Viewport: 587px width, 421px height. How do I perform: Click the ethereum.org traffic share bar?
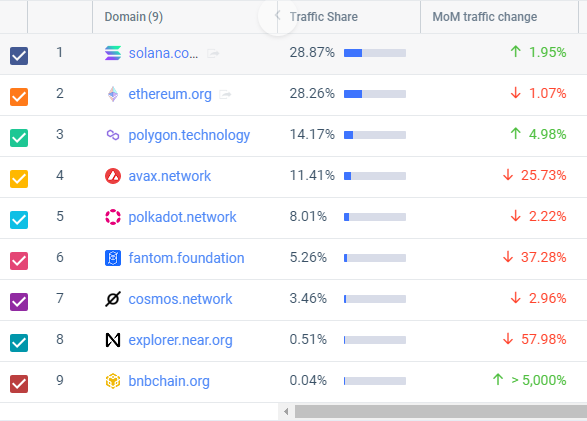375,94
